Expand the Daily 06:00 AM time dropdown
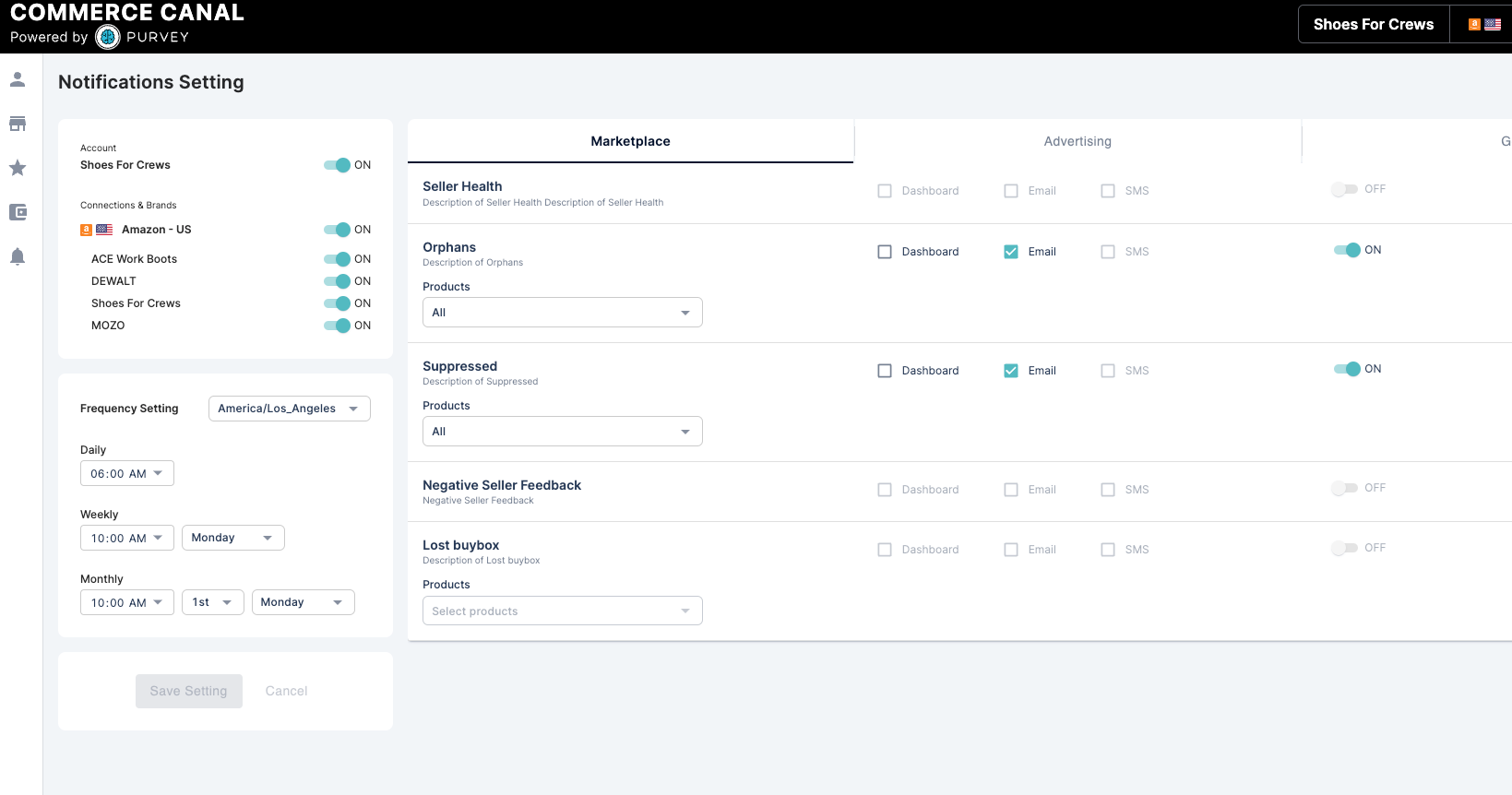This screenshot has height=795, width=1512. [126, 473]
